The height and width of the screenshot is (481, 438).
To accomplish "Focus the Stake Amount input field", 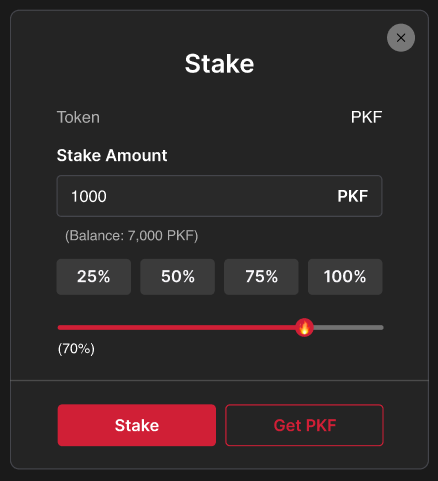I will click(219, 196).
